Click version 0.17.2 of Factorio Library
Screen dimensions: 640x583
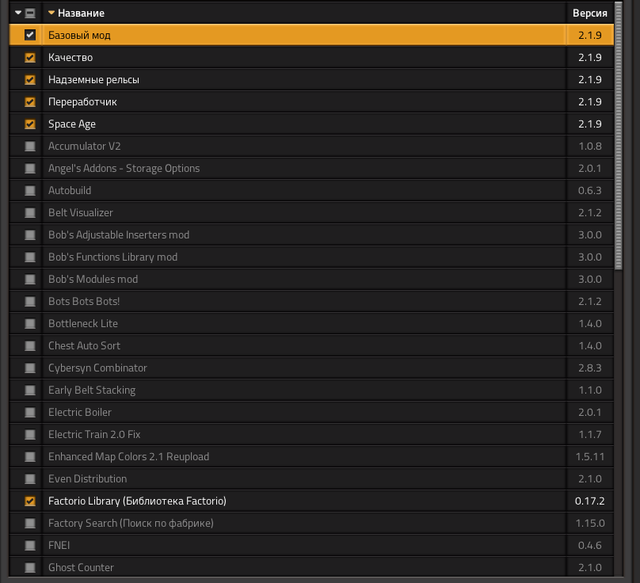[589, 501]
